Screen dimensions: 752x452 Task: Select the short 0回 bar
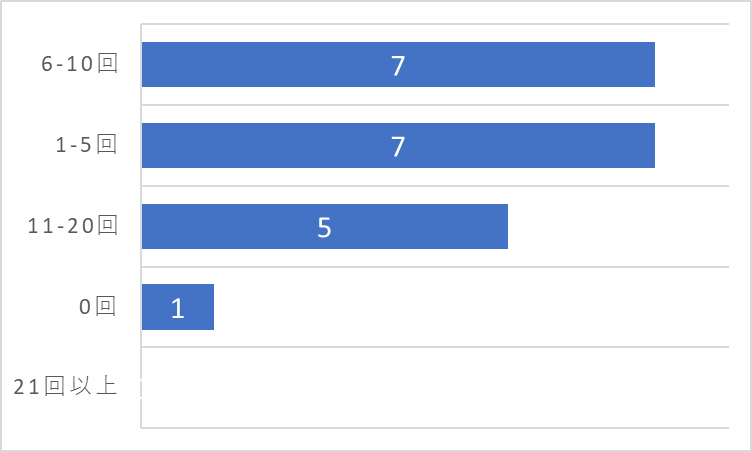coord(178,307)
